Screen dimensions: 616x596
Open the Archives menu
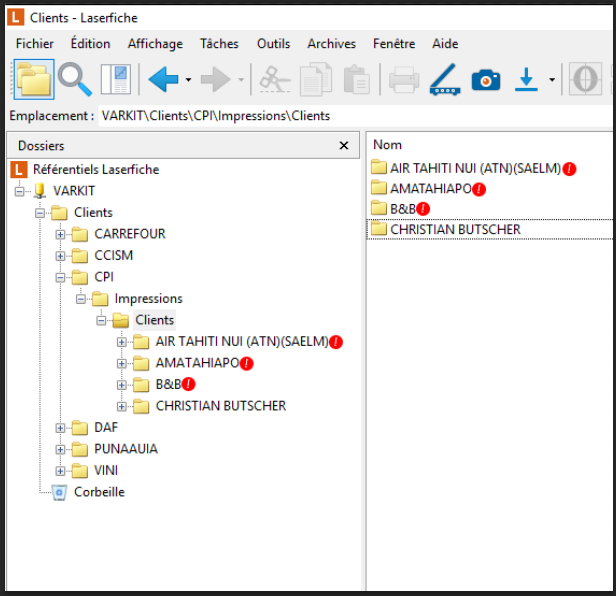(332, 44)
